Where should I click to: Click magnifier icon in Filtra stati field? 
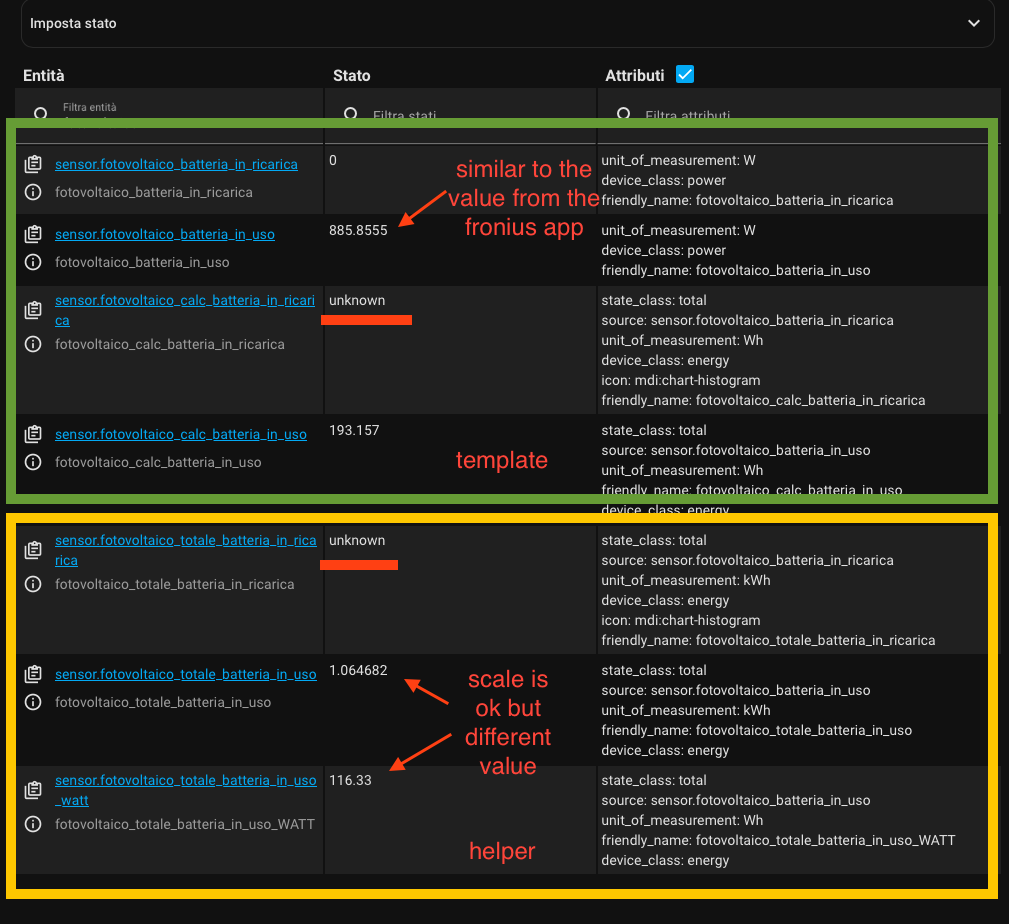pyautogui.click(x=351, y=111)
